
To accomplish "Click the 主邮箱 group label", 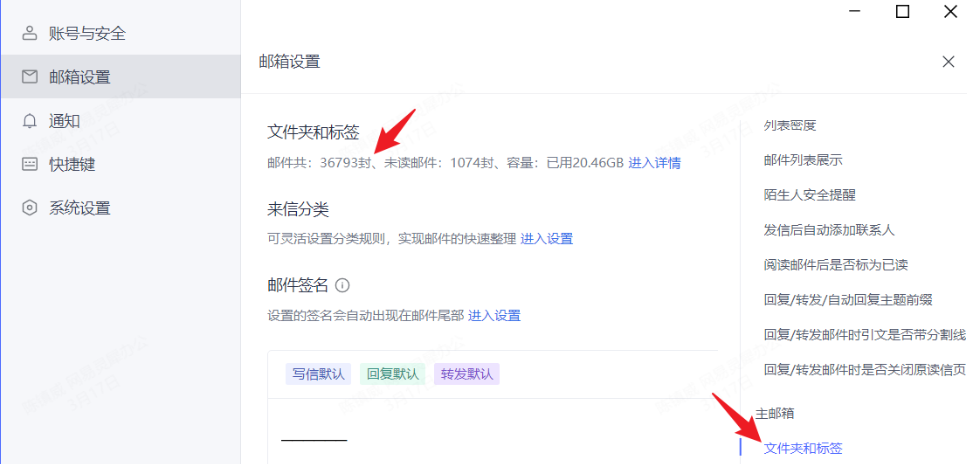I will (x=775, y=413).
